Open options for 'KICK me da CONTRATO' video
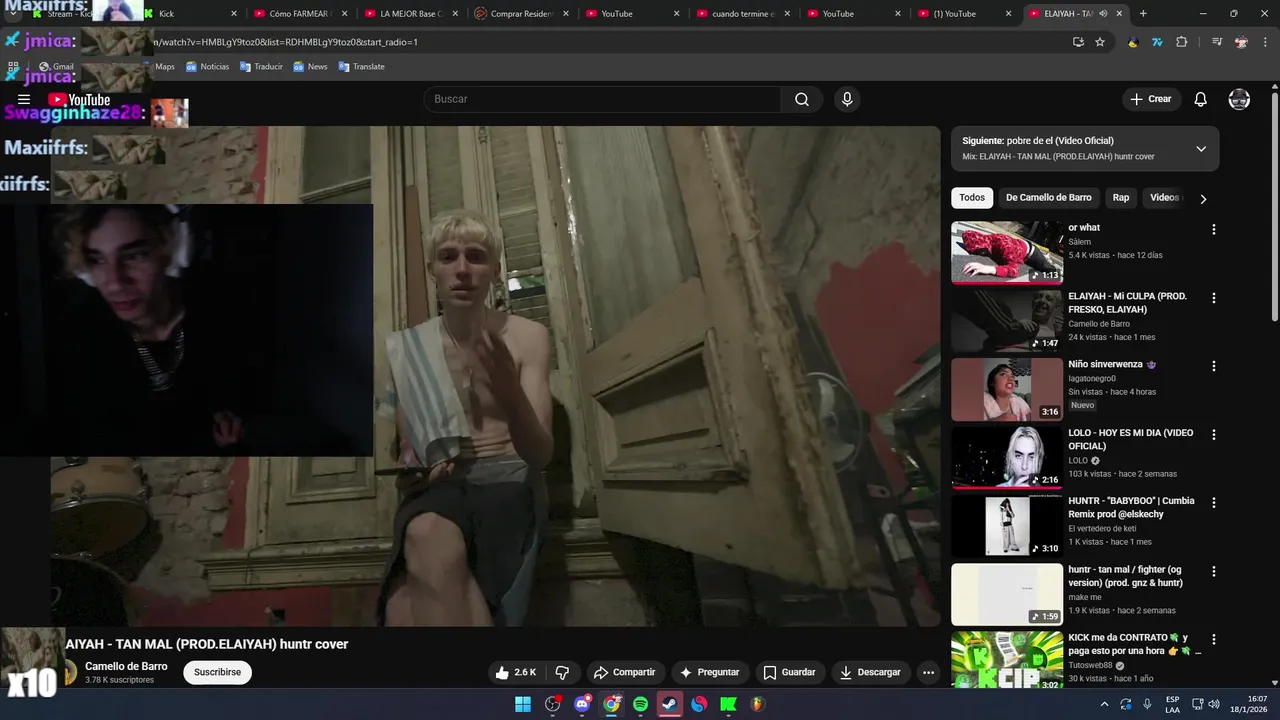1280x720 pixels. tap(1214, 640)
